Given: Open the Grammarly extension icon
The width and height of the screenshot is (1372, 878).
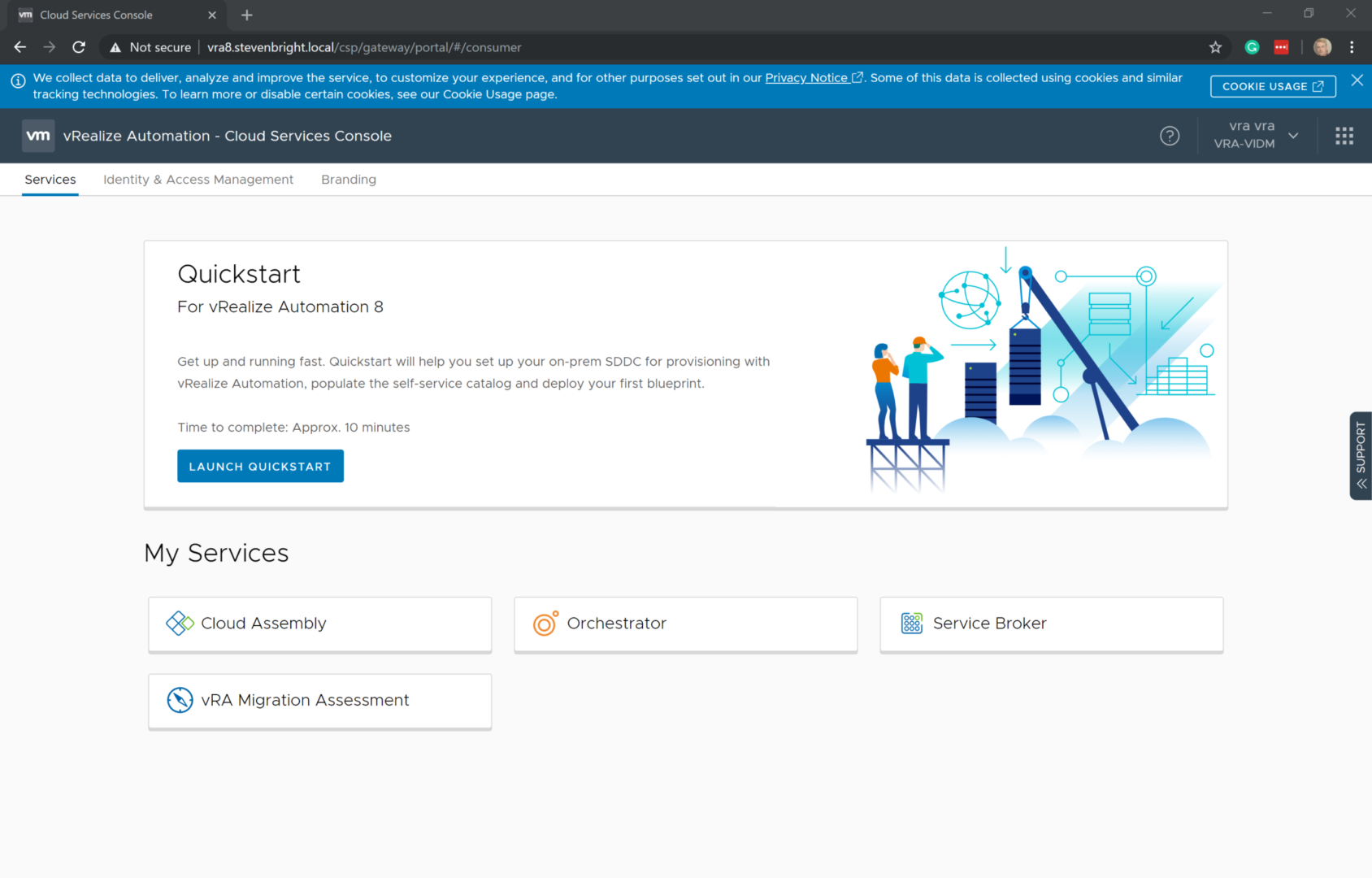Looking at the screenshot, I should pos(1252,47).
